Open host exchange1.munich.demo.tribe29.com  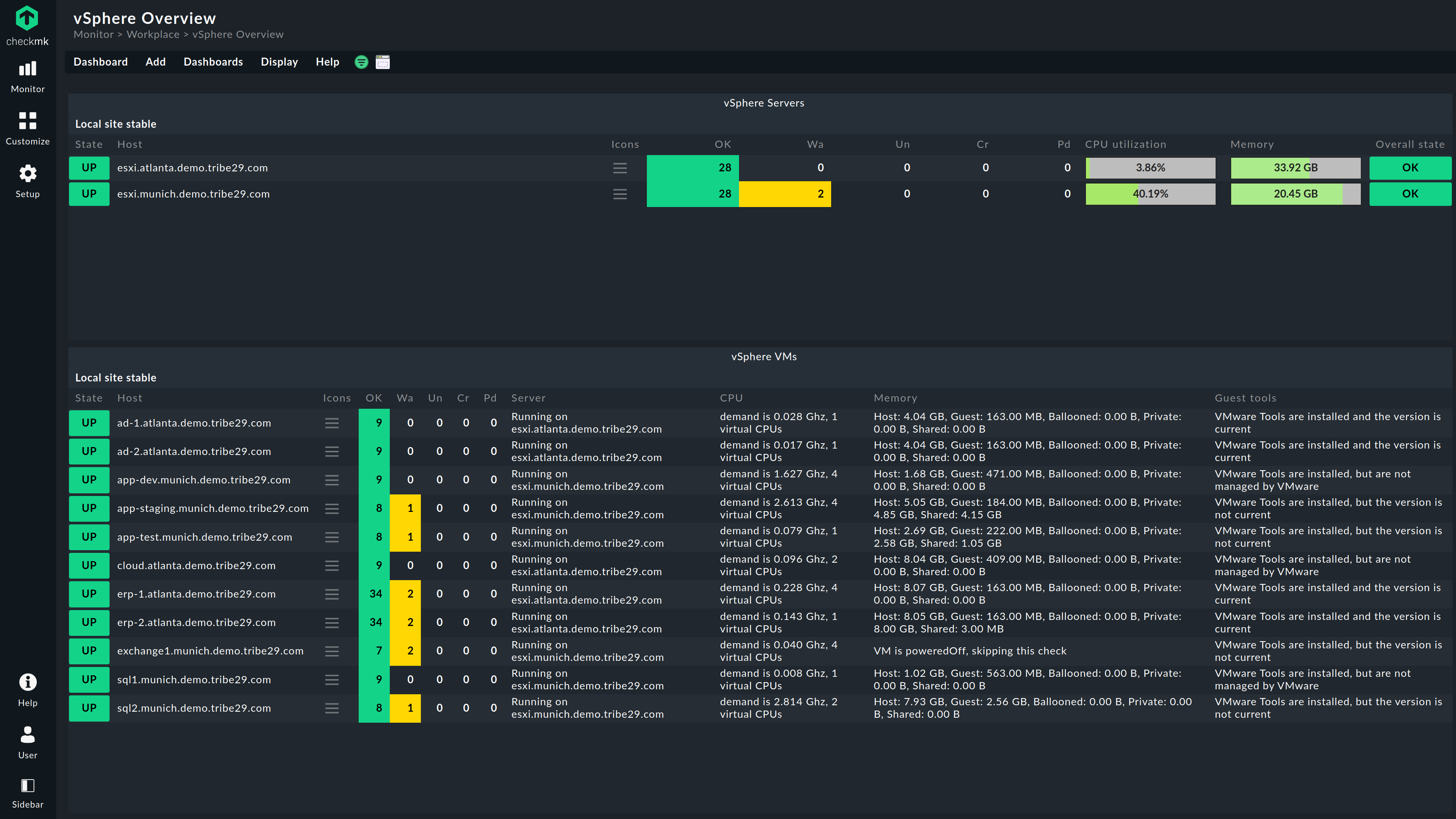pos(210,651)
